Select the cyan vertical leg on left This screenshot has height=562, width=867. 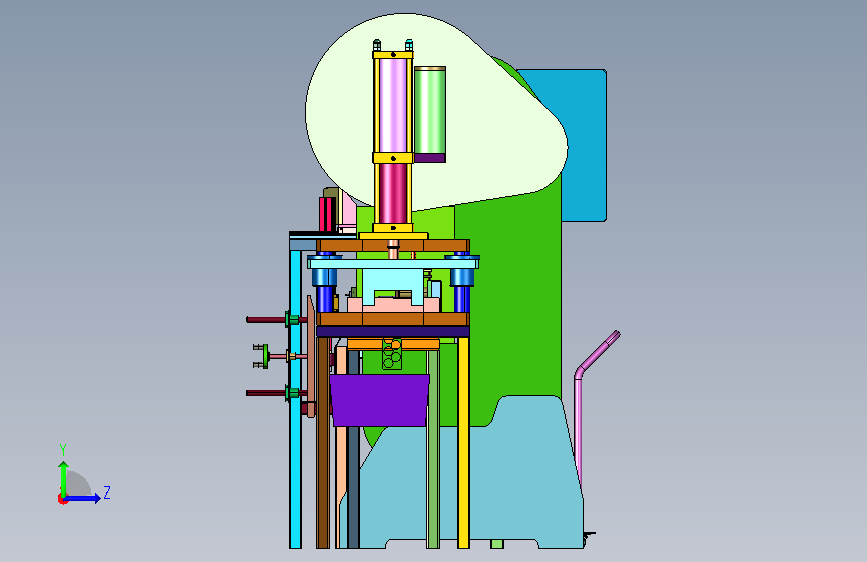pyautogui.click(x=295, y=398)
